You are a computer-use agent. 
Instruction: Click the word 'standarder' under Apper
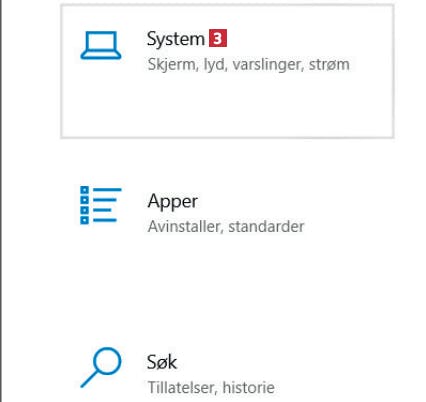(266, 227)
